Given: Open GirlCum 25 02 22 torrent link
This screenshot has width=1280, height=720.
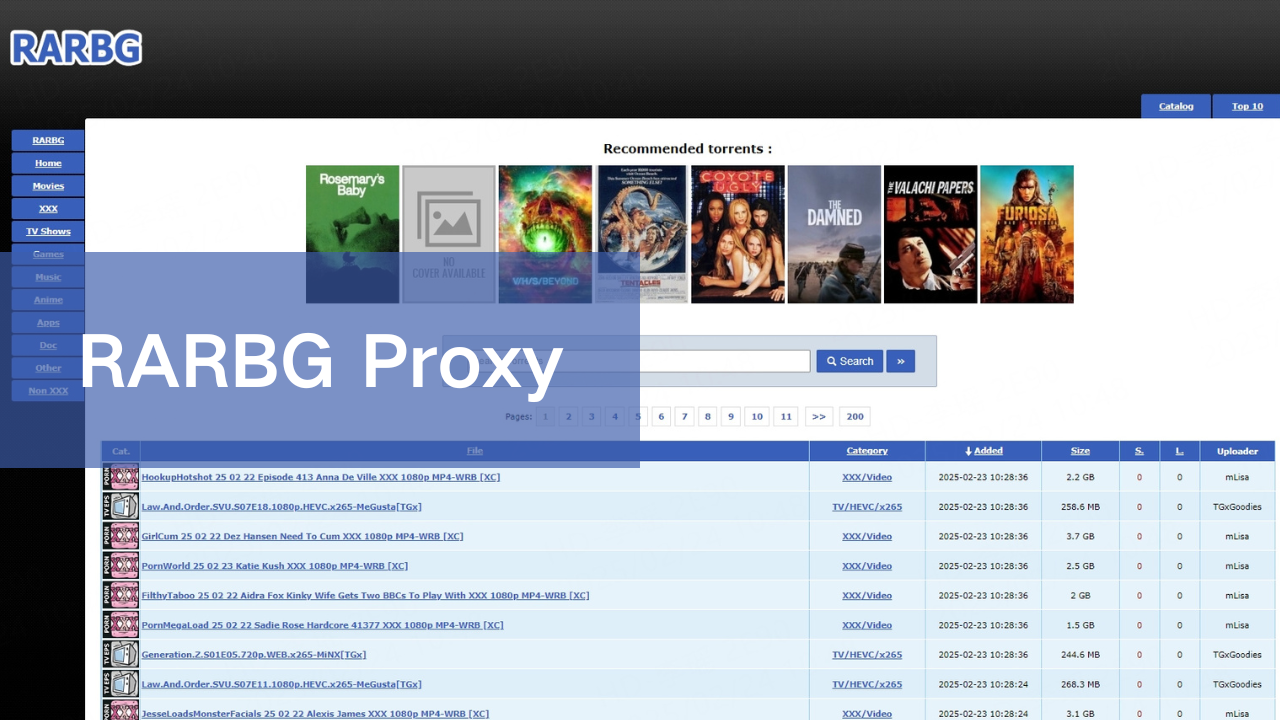Looking at the screenshot, I should point(303,536).
